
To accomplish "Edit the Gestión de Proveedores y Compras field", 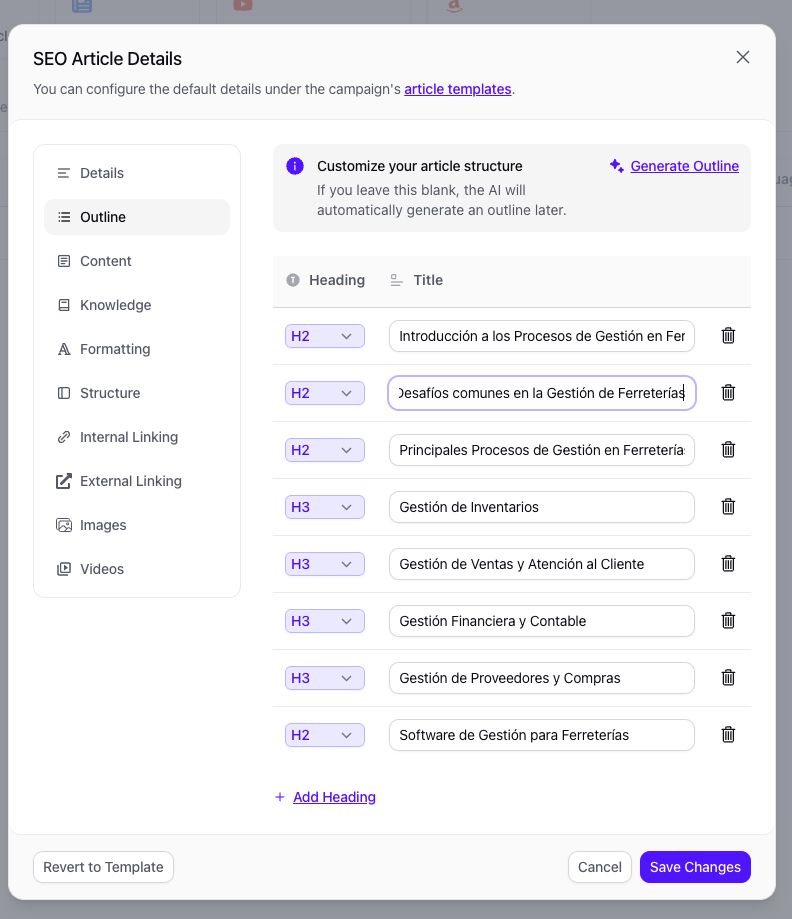I will click(542, 678).
